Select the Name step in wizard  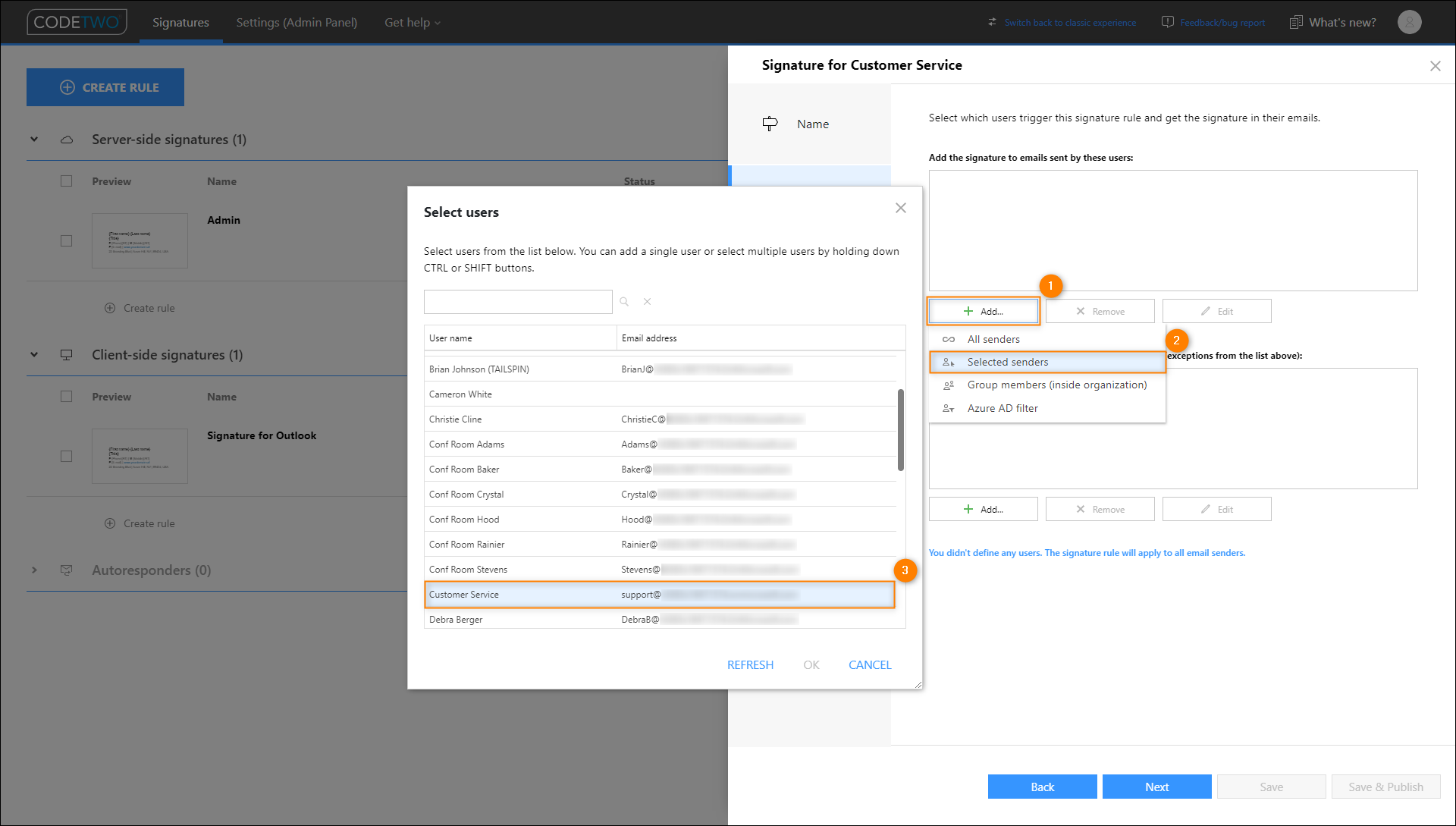point(809,124)
